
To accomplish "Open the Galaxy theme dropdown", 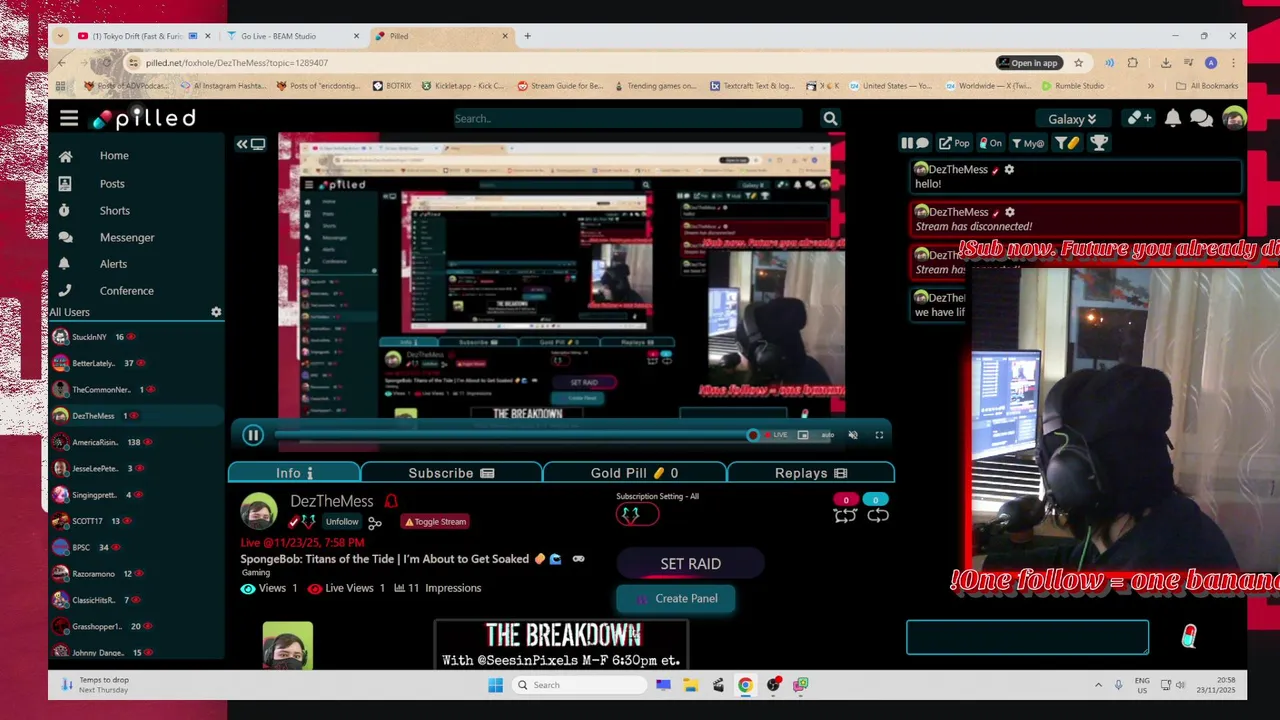I will 1072,119.
